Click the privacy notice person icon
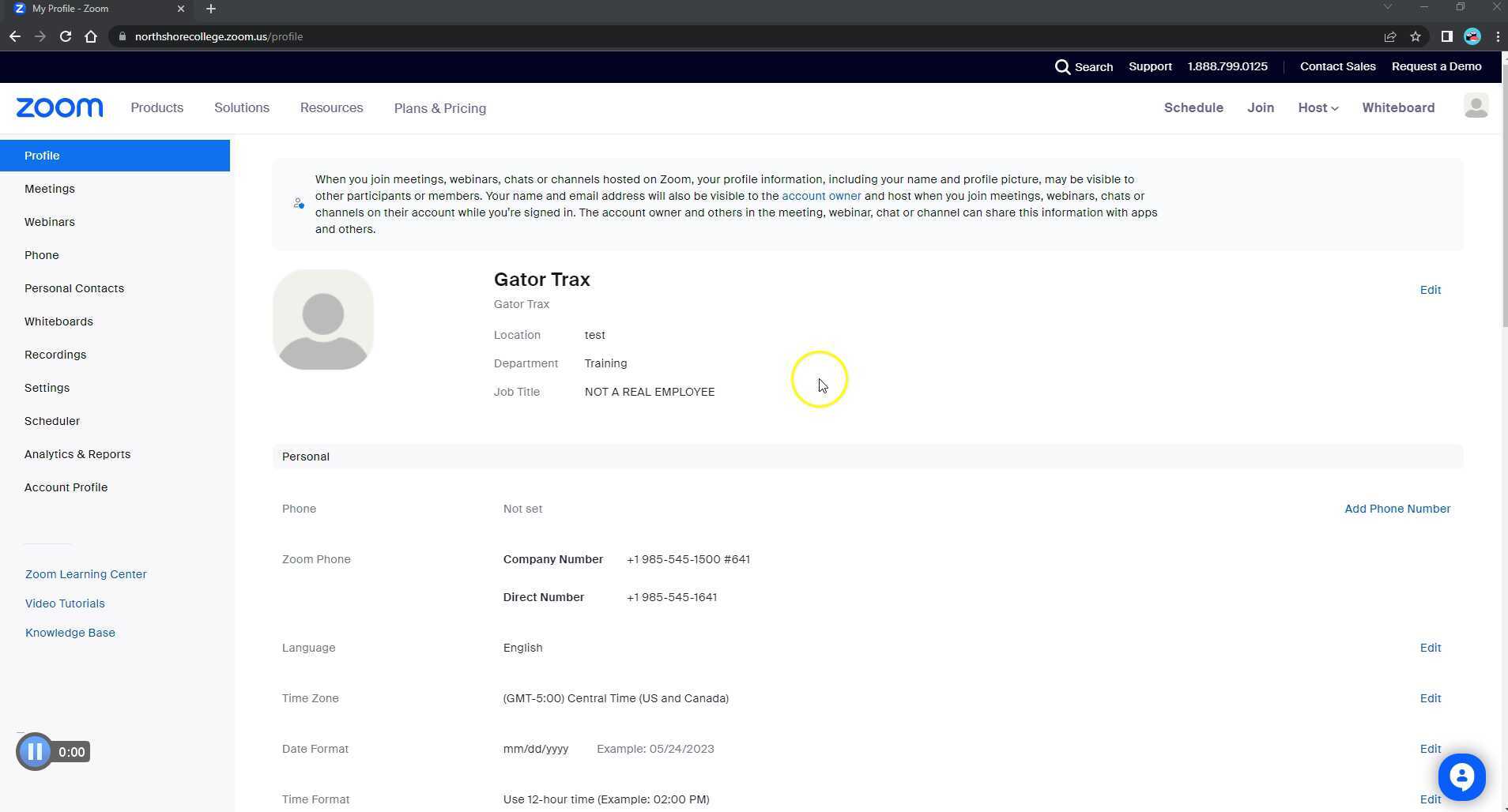 click(x=298, y=203)
